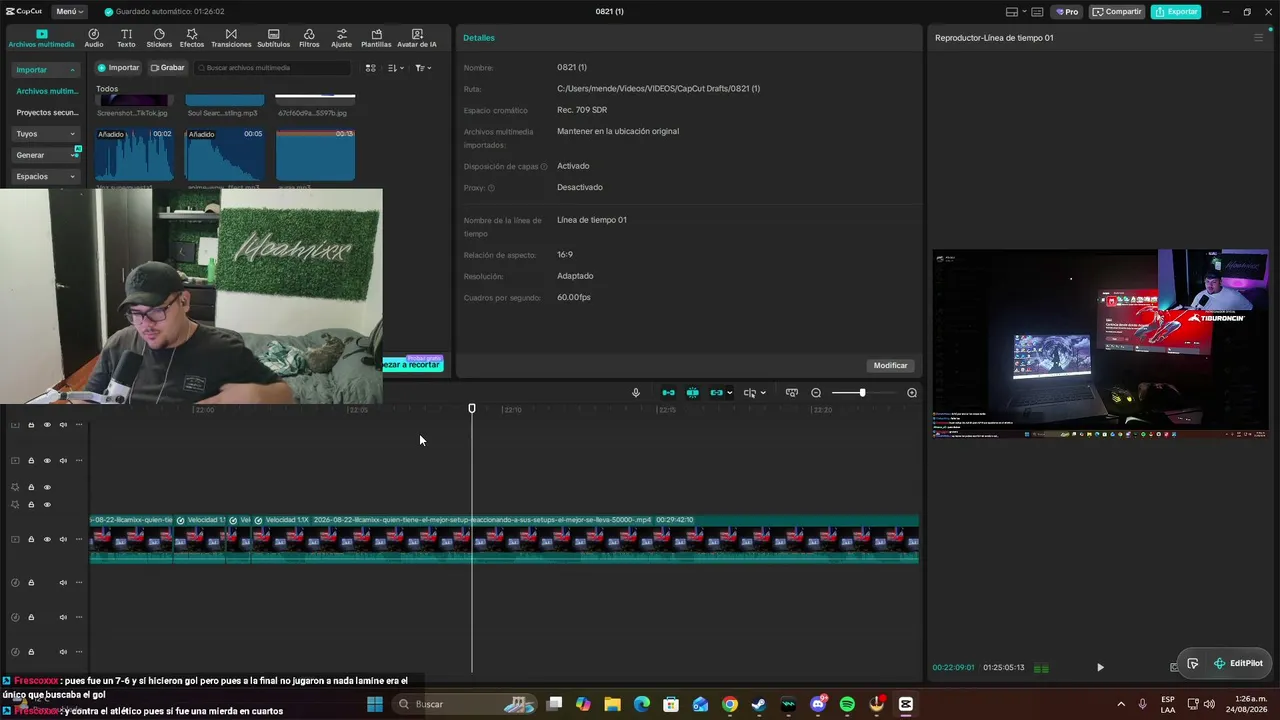Click the timeline playhead marker

tap(472, 408)
